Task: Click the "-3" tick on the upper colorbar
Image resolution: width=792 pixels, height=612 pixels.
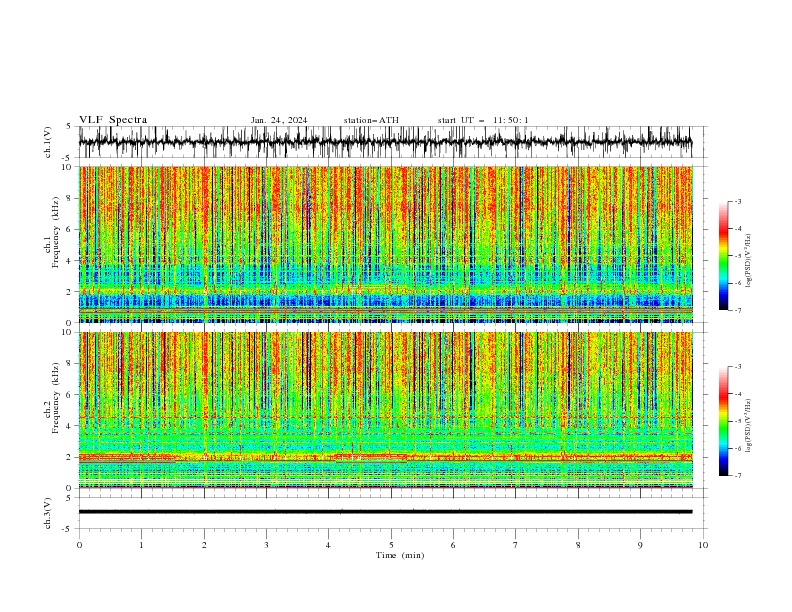Action: coord(738,201)
